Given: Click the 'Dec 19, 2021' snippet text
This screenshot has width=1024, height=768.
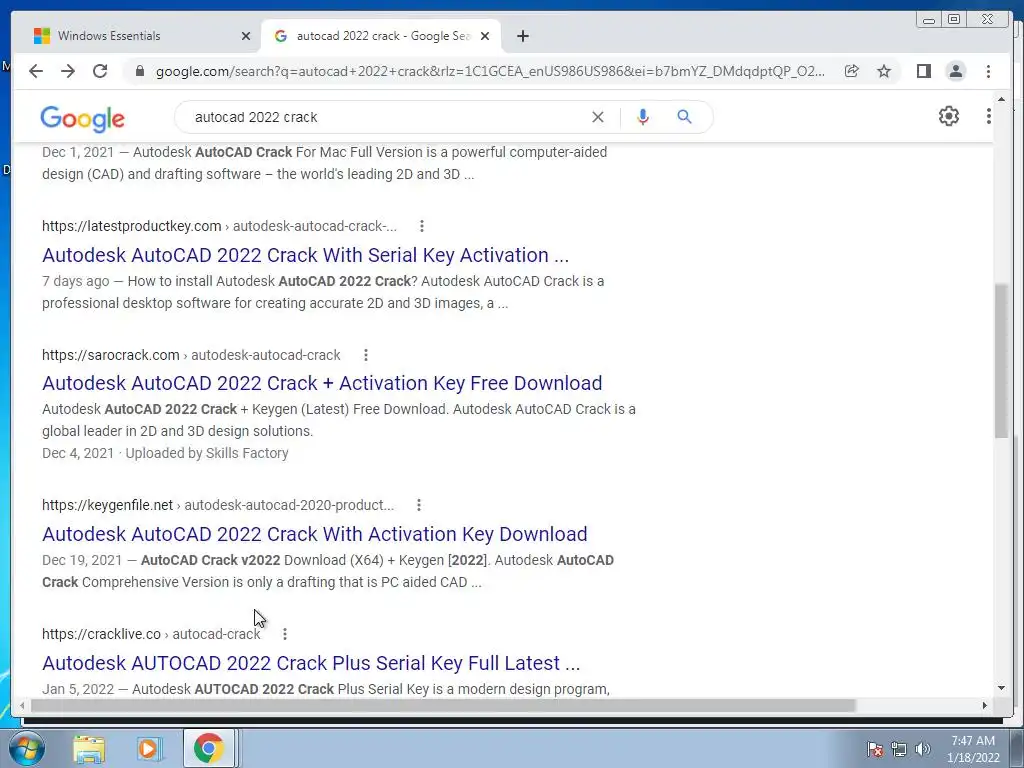Looking at the screenshot, I should [82, 560].
